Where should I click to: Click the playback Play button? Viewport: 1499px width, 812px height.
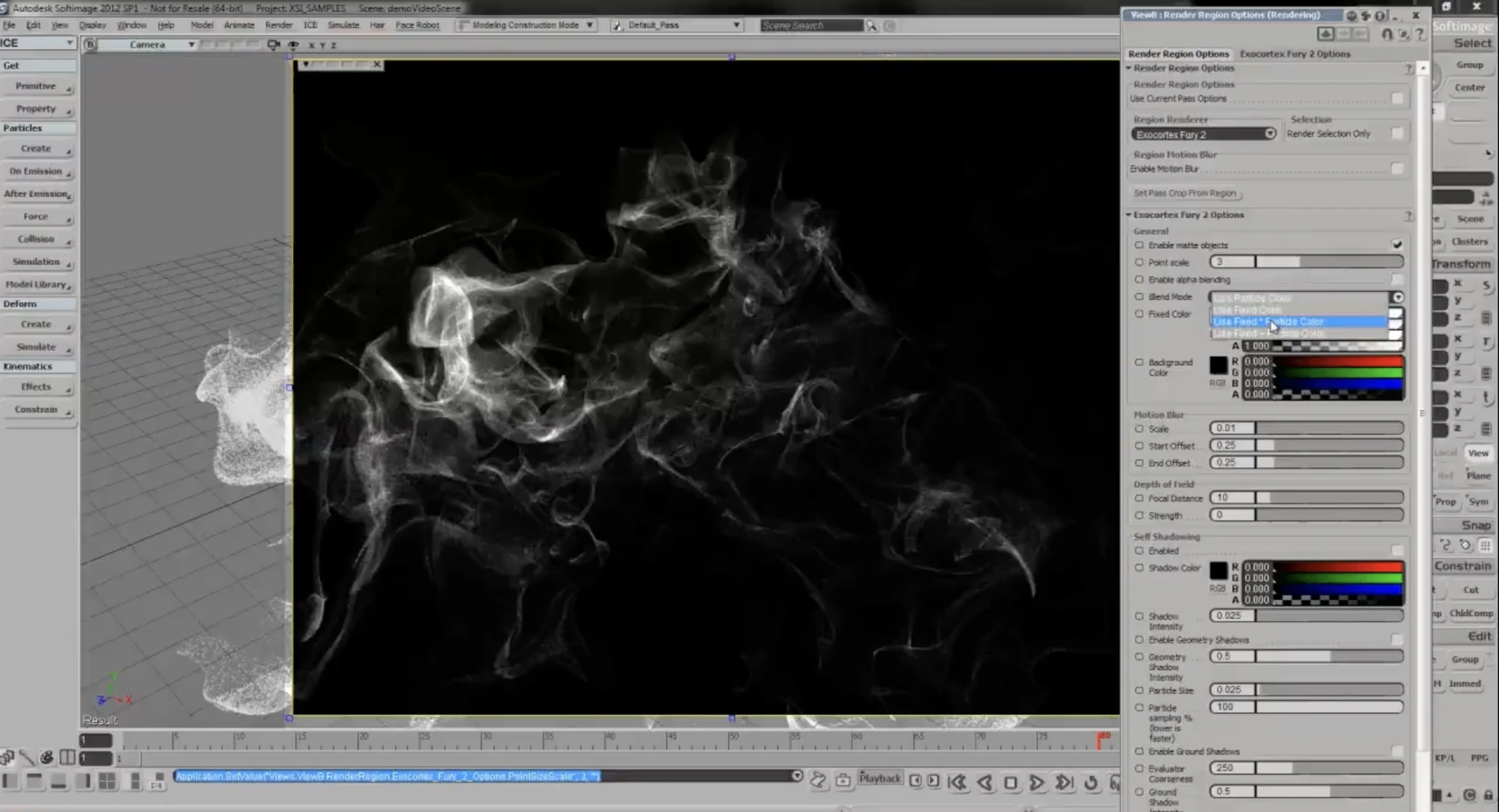[x=1038, y=782]
